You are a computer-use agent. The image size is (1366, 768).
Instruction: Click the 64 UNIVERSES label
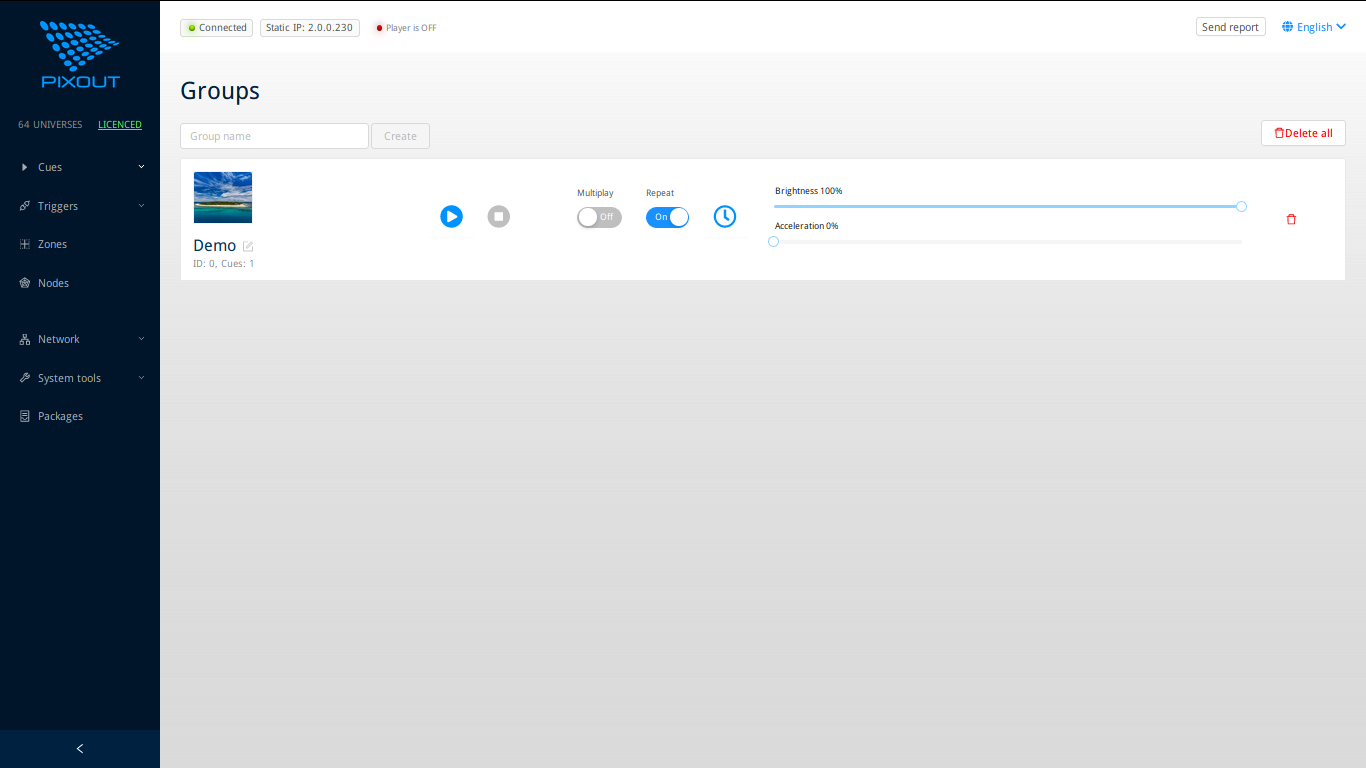[50, 125]
